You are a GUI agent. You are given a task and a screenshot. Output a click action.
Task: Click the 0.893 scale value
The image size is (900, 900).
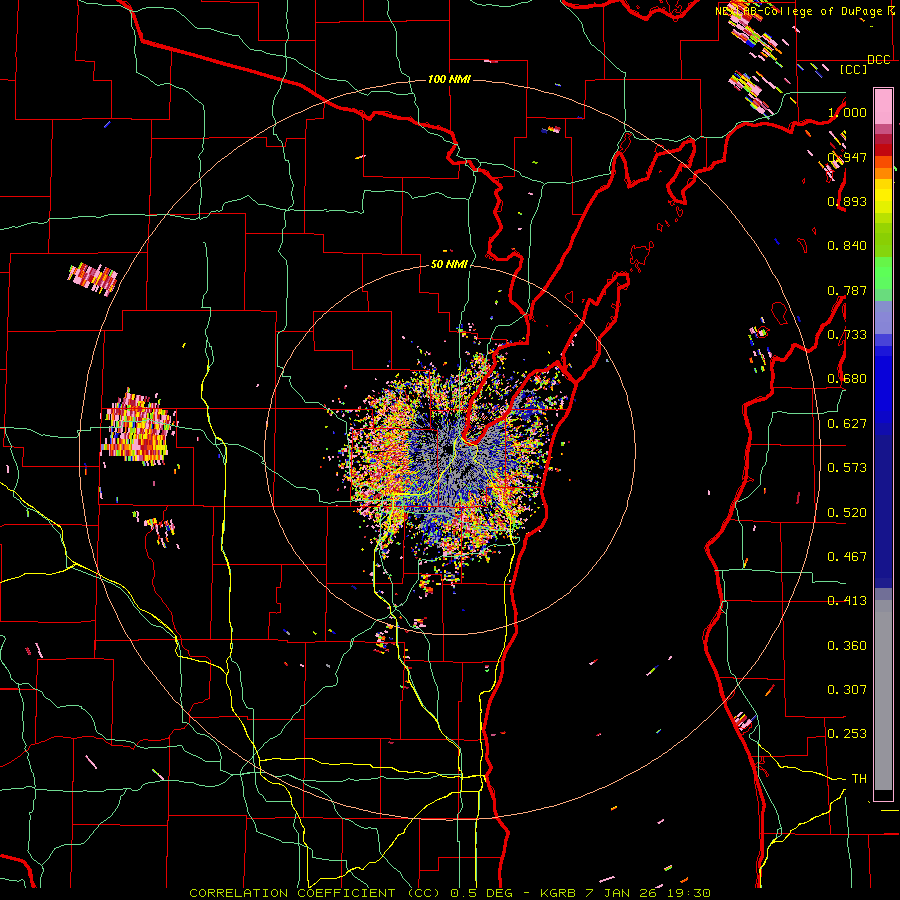tap(847, 201)
